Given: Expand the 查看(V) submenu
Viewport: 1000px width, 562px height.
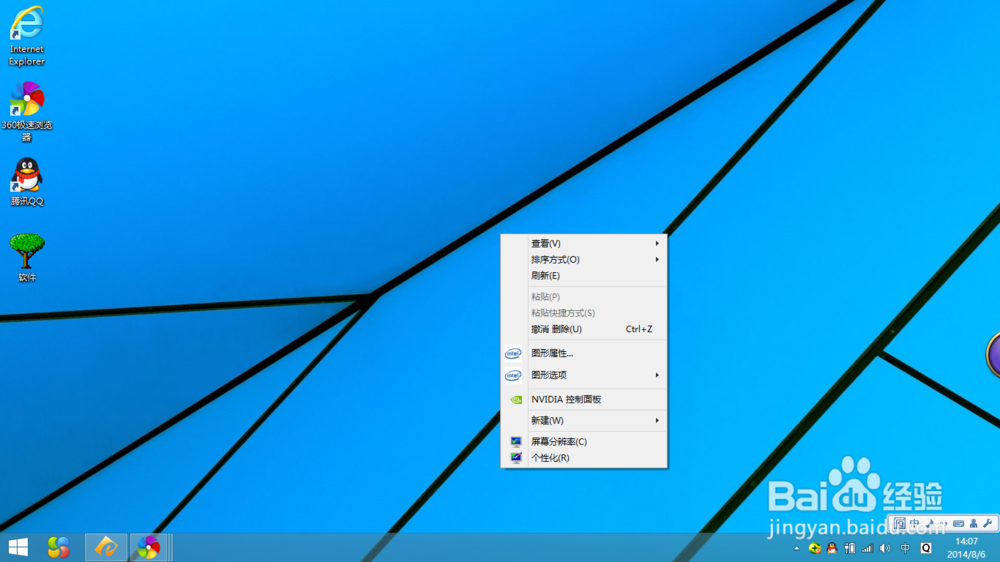Looking at the screenshot, I should pos(584,243).
